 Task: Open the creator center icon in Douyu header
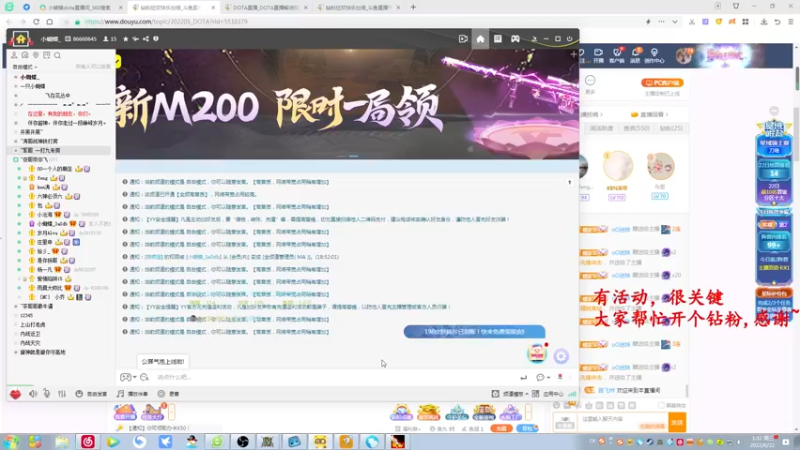point(654,56)
